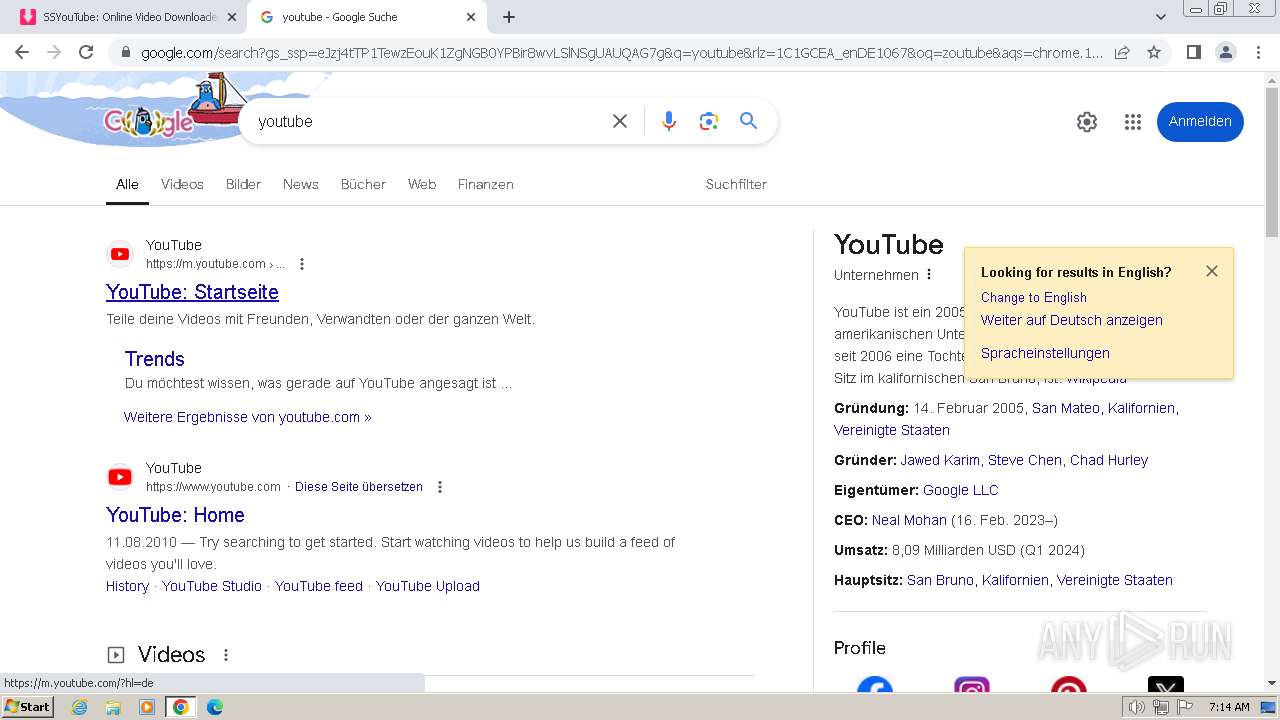Open Google Lens image search
Screen dimensions: 1280x720
click(x=709, y=121)
